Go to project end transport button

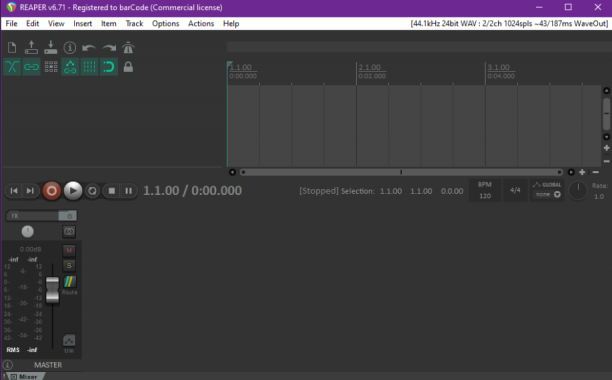(x=30, y=191)
